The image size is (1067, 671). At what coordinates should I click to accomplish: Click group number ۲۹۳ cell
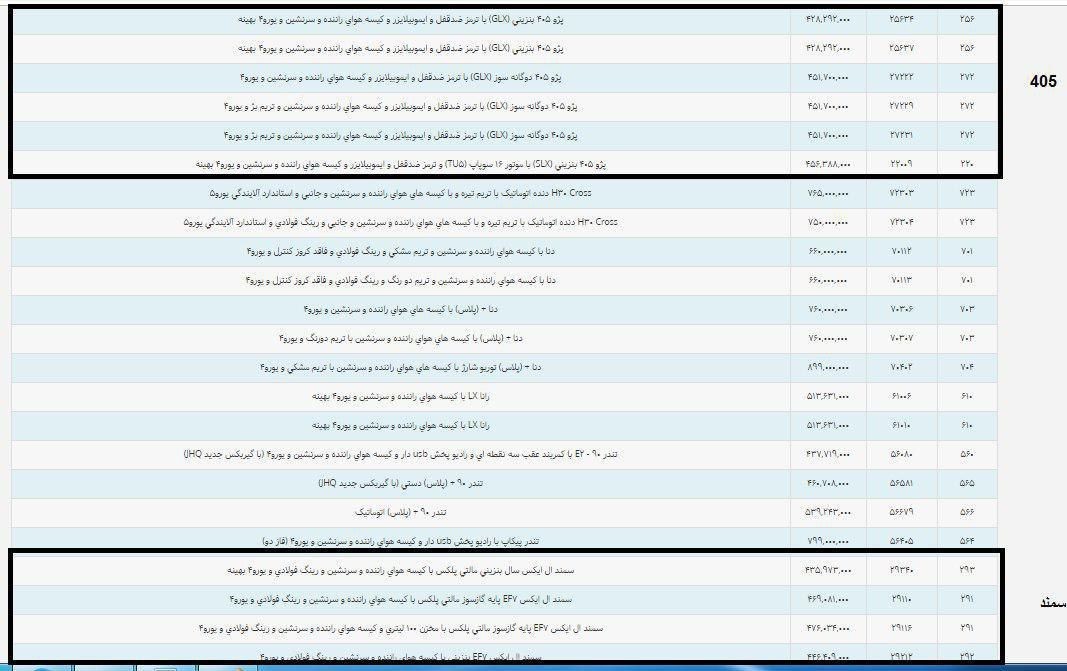pyautogui.click(x=967, y=570)
